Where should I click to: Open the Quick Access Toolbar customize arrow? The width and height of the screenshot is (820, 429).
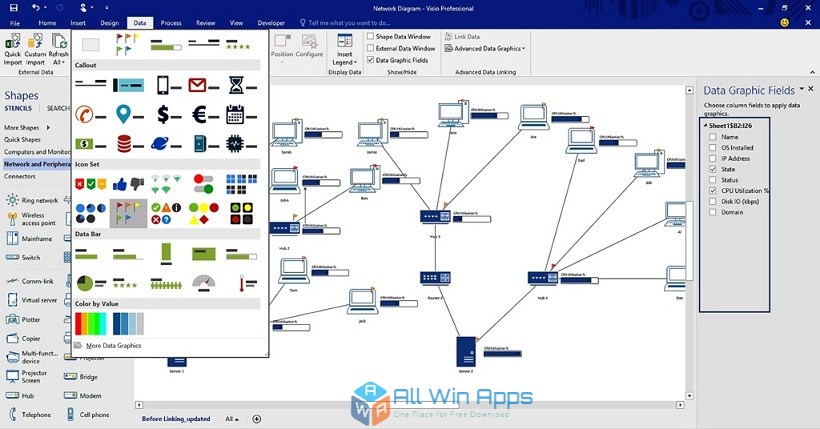tap(107, 8)
